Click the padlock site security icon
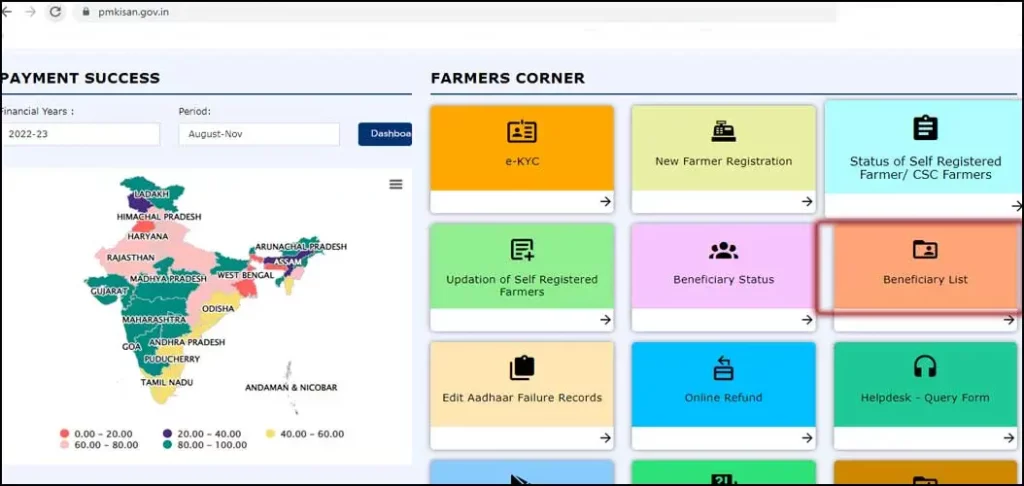This screenshot has width=1024, height=486. pyautogui.click(x=84, y=12)
